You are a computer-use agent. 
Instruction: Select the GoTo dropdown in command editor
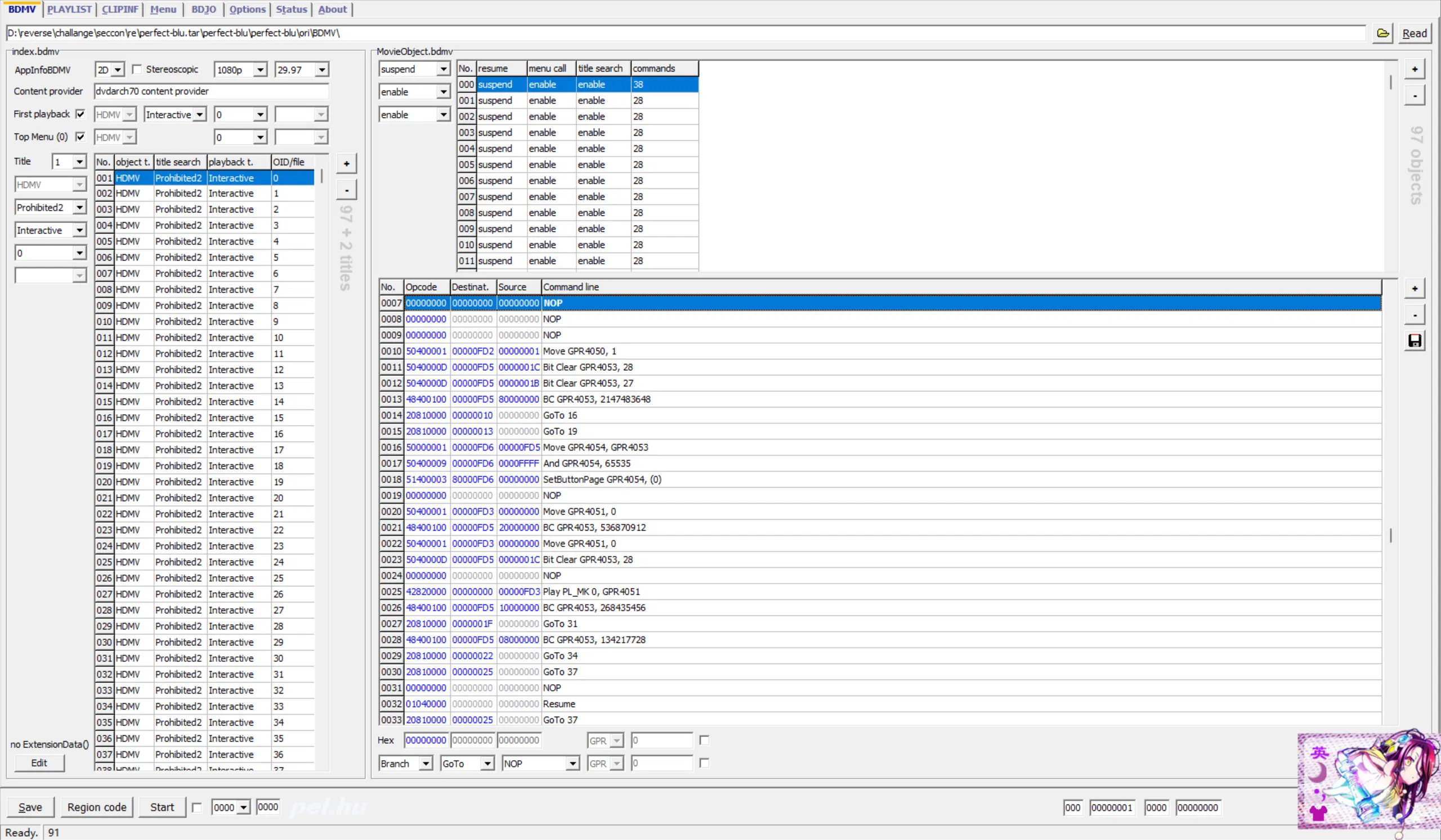coord(465,763)
